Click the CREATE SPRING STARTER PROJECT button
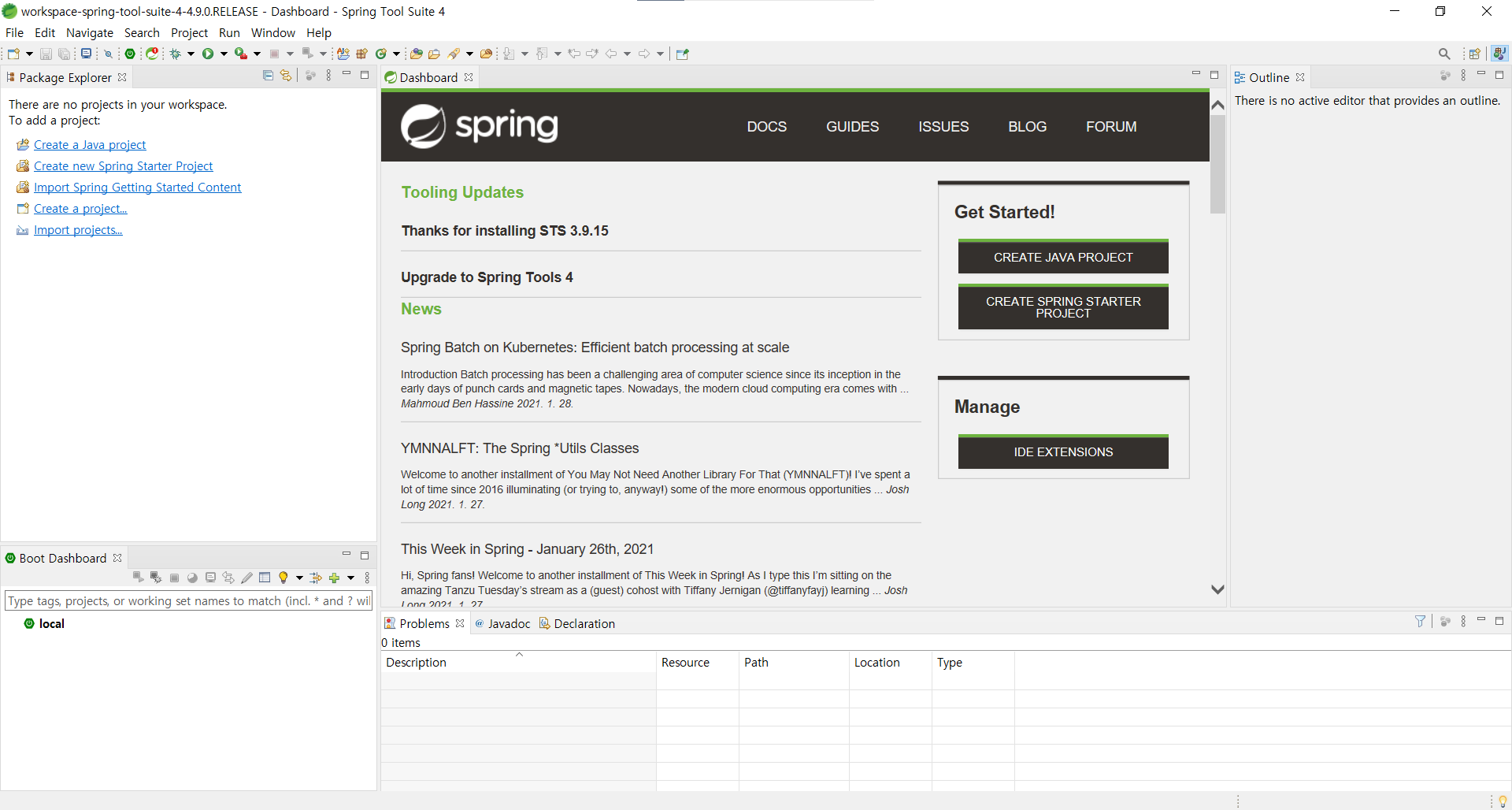The height and width of the screenshot is (810, 1512). click(x=1063, y=307)
